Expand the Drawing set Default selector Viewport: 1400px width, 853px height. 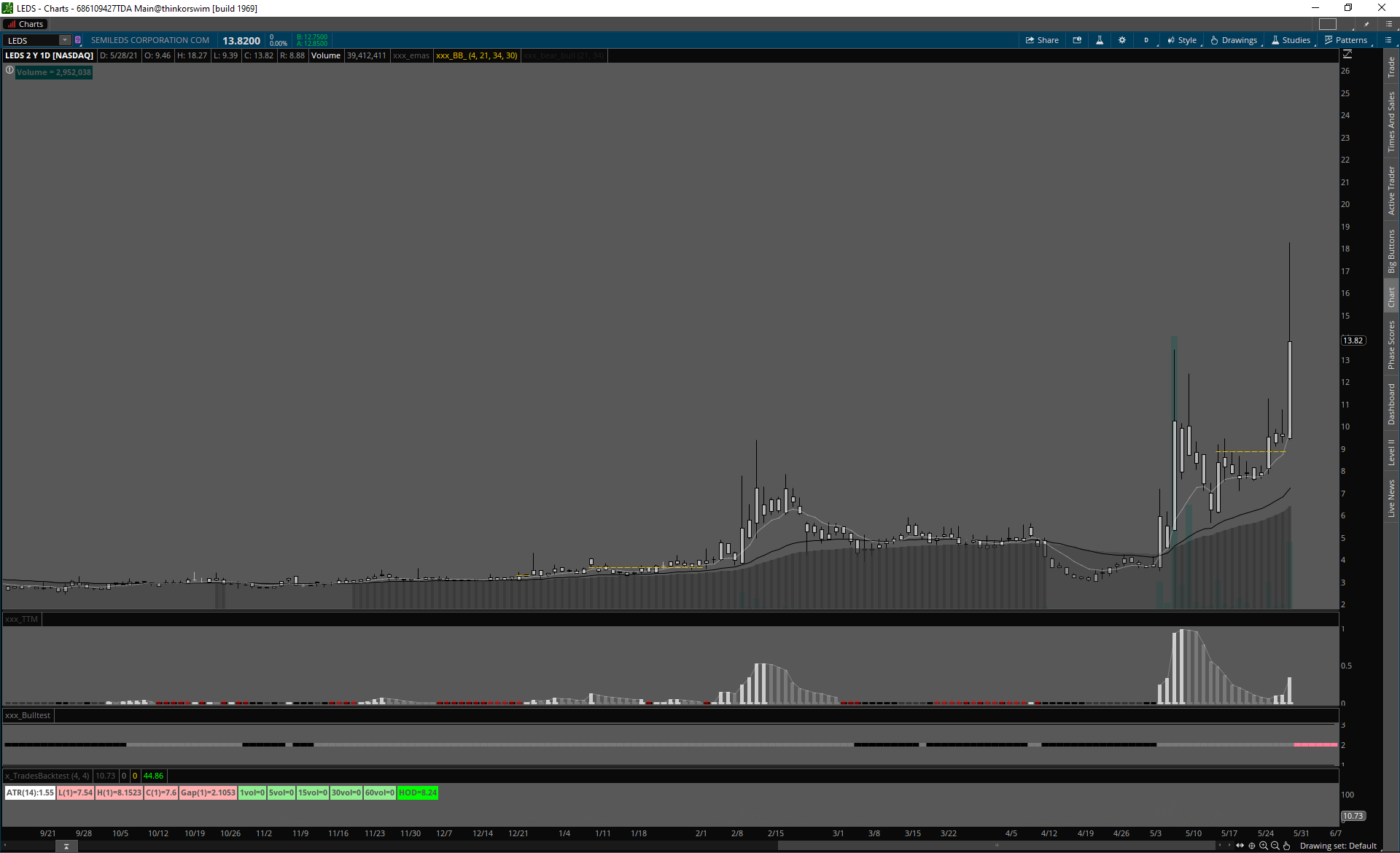click(1338, 846)
